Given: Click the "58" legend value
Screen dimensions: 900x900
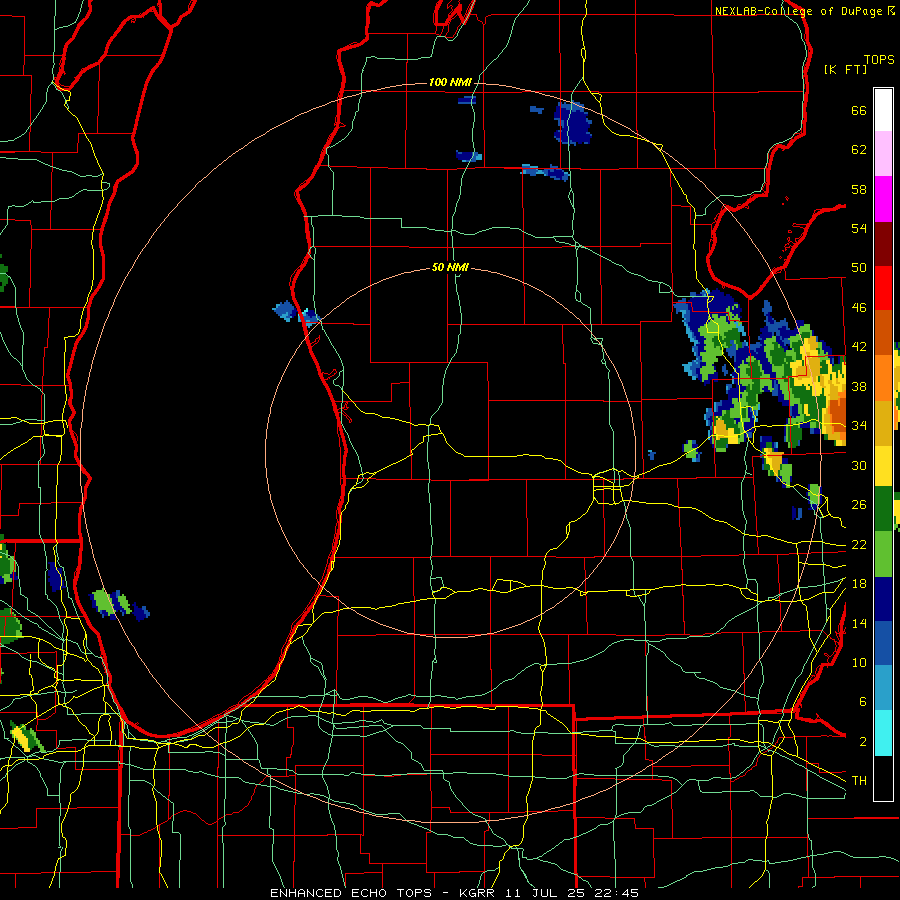Looking at the screenshot, I should (859, 189).
